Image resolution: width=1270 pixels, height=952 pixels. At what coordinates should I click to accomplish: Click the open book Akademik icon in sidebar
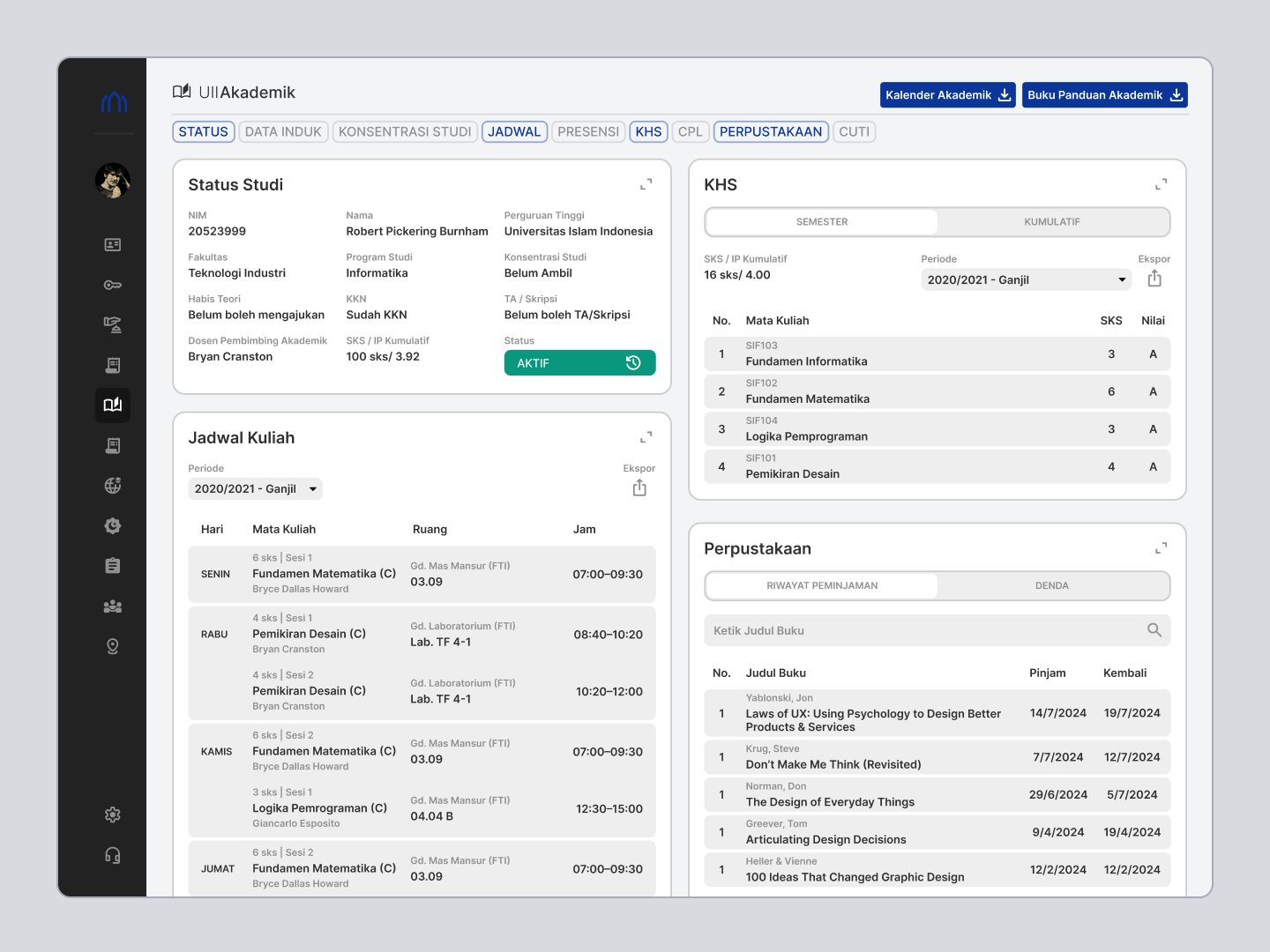pyautogui.click(x=112, y=405)
